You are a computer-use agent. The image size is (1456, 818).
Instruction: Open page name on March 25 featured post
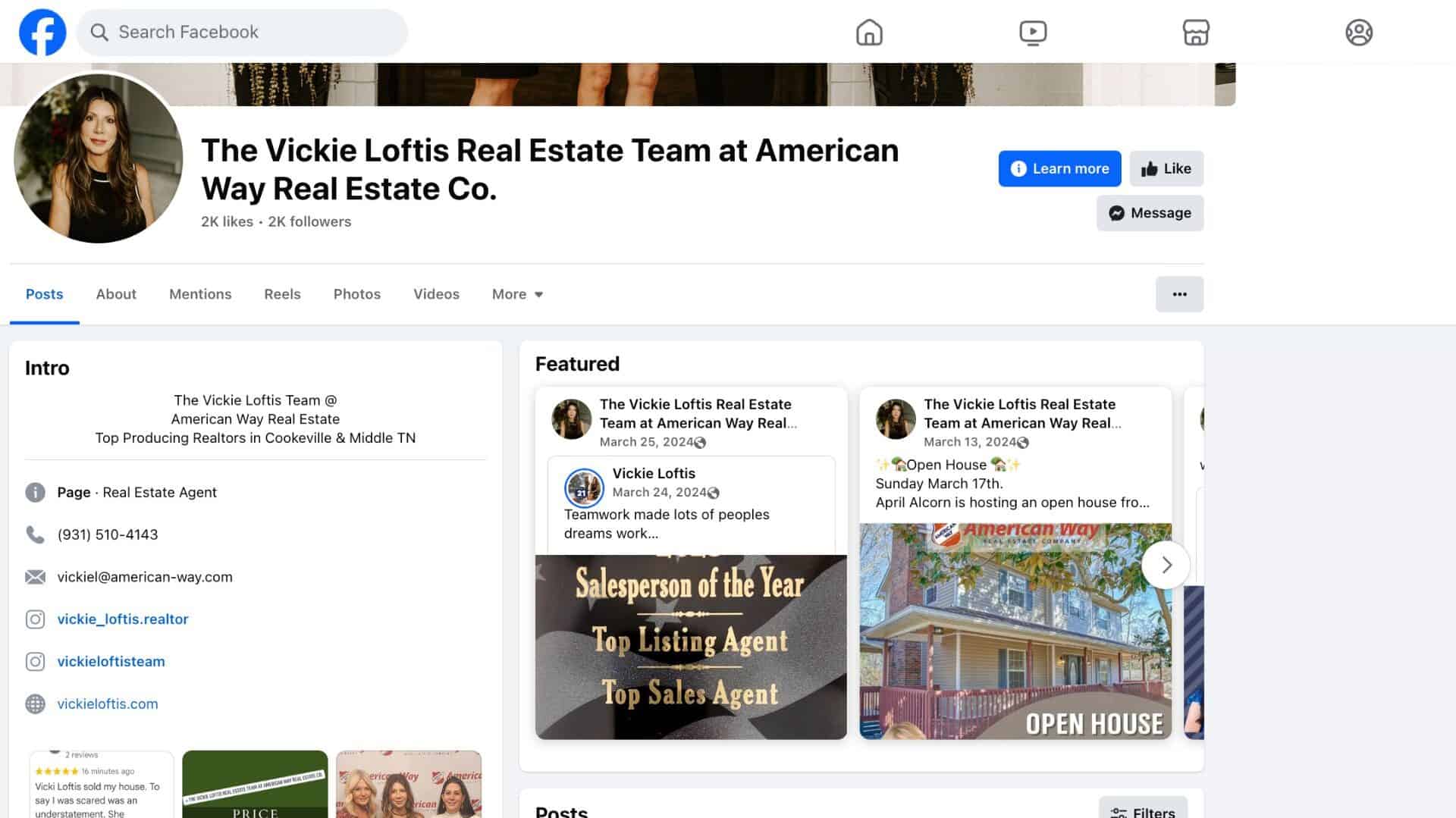(x=698, y=414)
